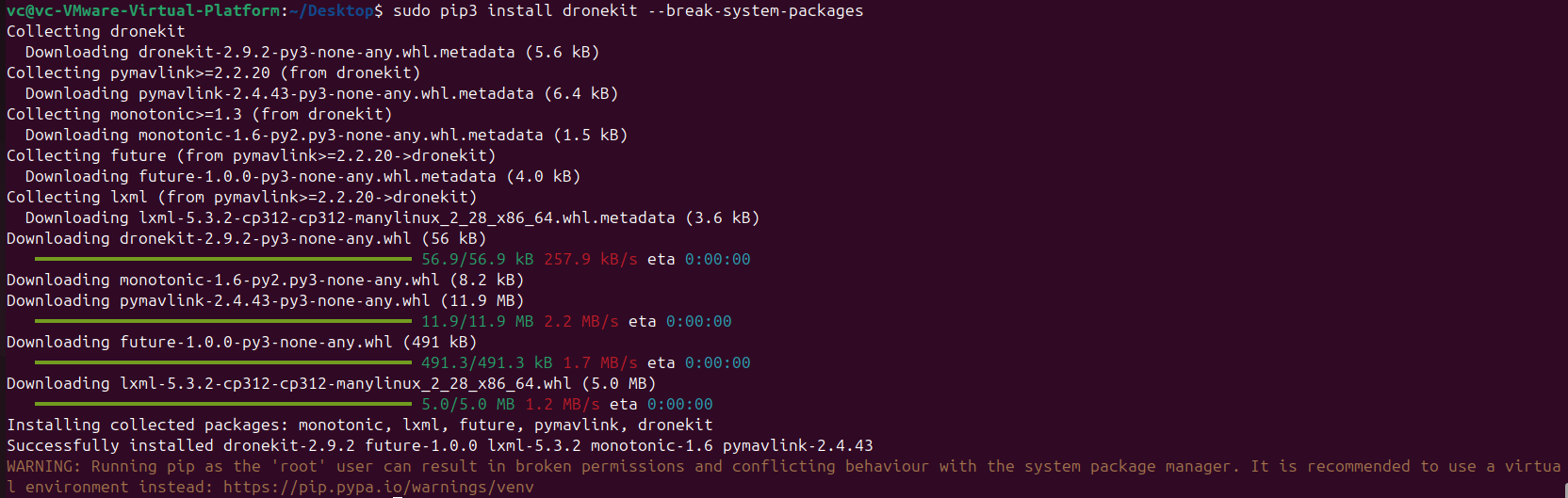Click the future-1.0.0 download progress bar

(x=223, y=362)
